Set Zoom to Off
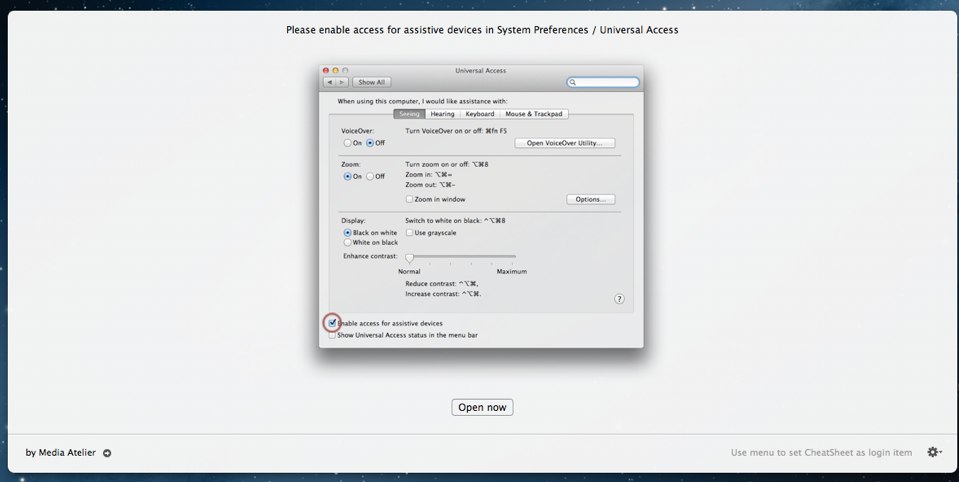This screenshot has height=482, width=959. pos(369,176)
